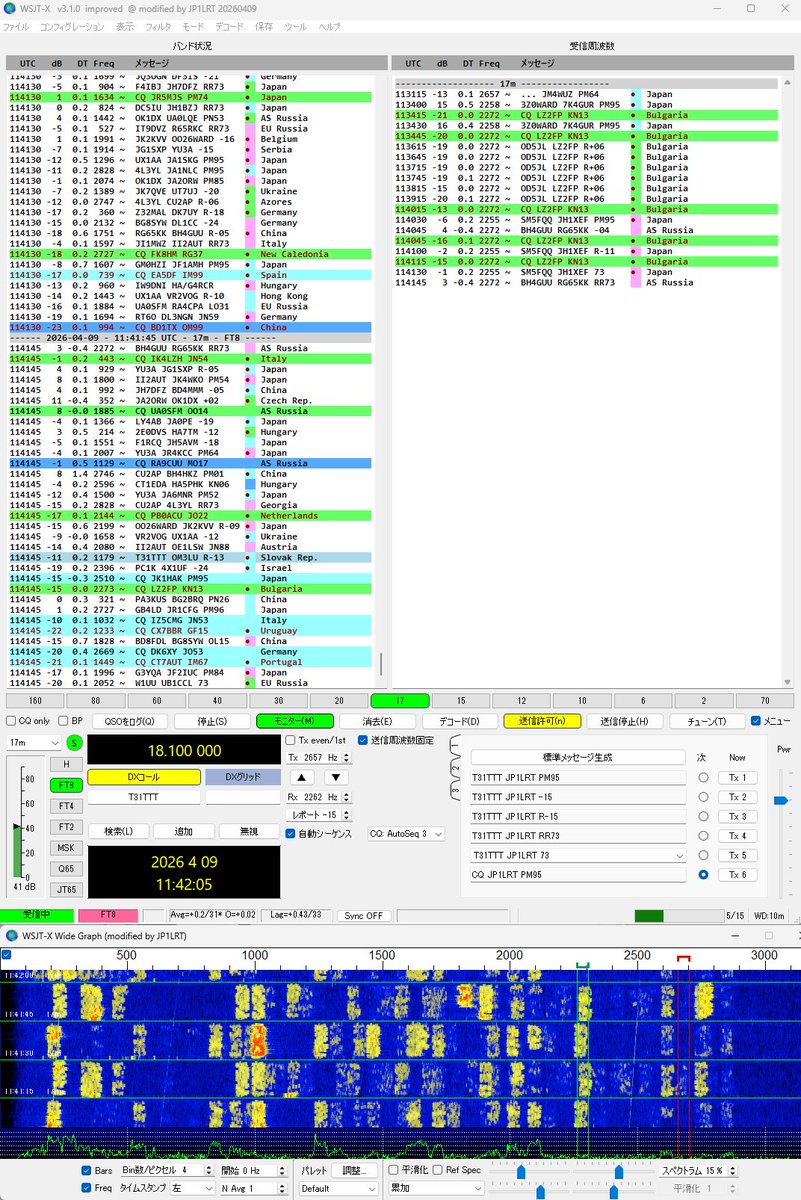This screenshot has width=801, height=1200.
Task: Switch to the 160 meter band button
Action: (x=33, y=701)
